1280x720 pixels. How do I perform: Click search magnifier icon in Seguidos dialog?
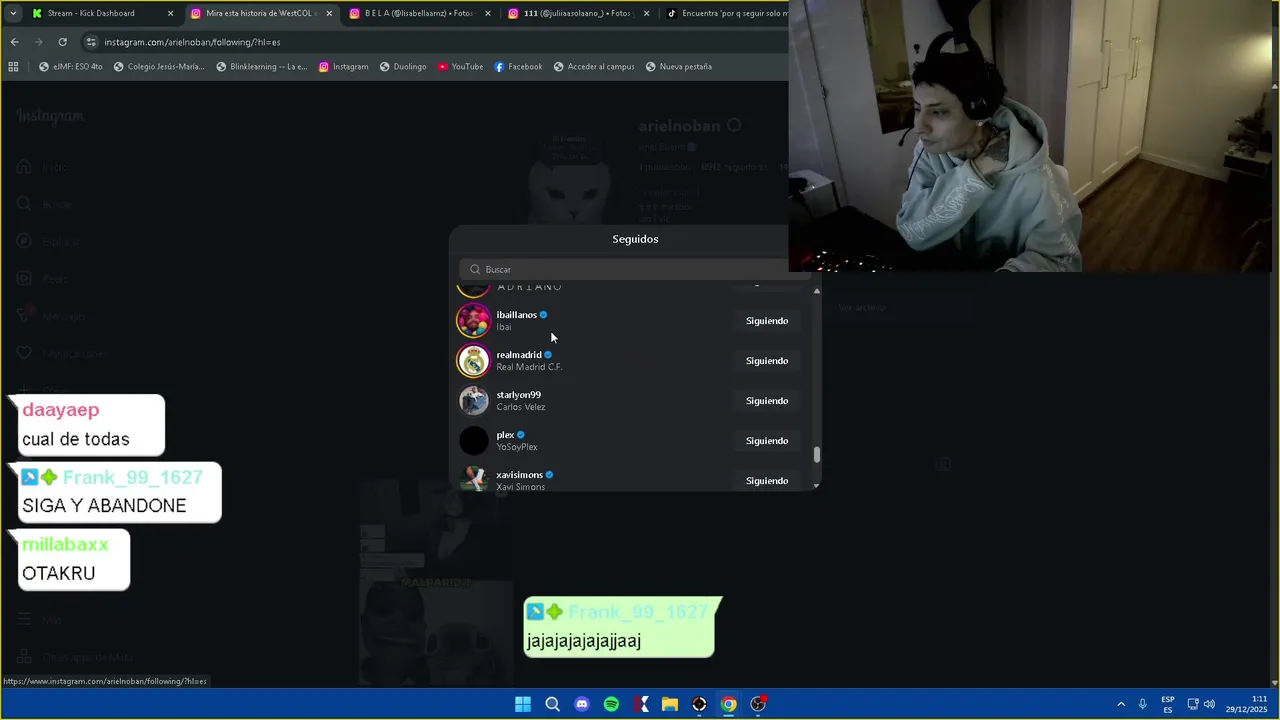[x=475, y=269]
